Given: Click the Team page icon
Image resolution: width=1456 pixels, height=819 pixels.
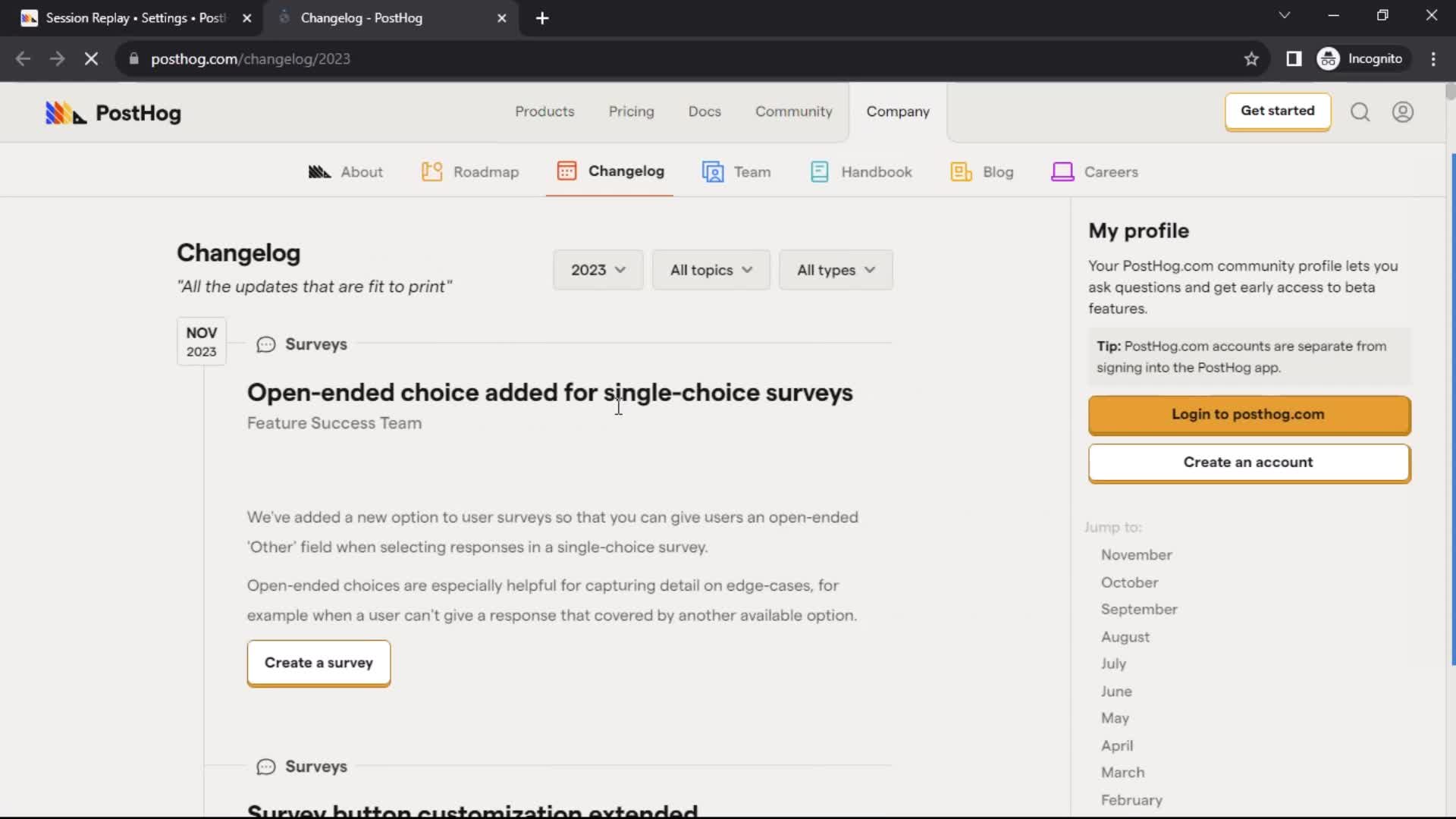Looking at the screenshot, I should point(713,171).
